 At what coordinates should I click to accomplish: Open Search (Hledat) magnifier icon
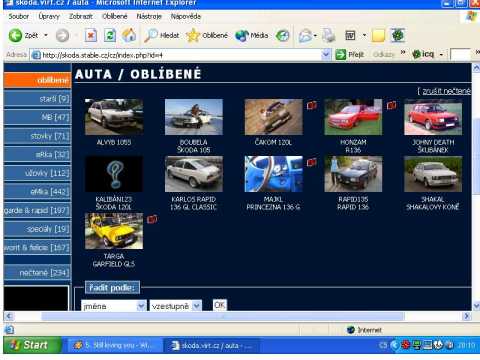tap(151, 35)
